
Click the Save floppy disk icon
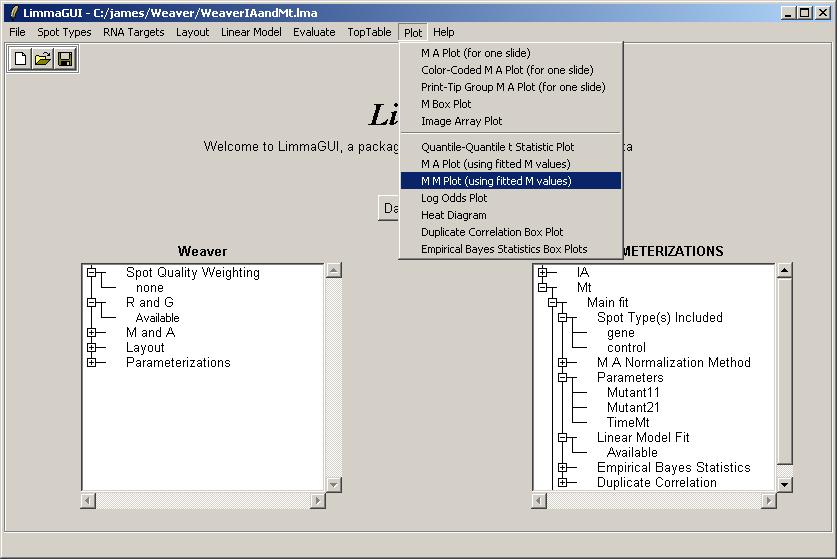point(64,60)
